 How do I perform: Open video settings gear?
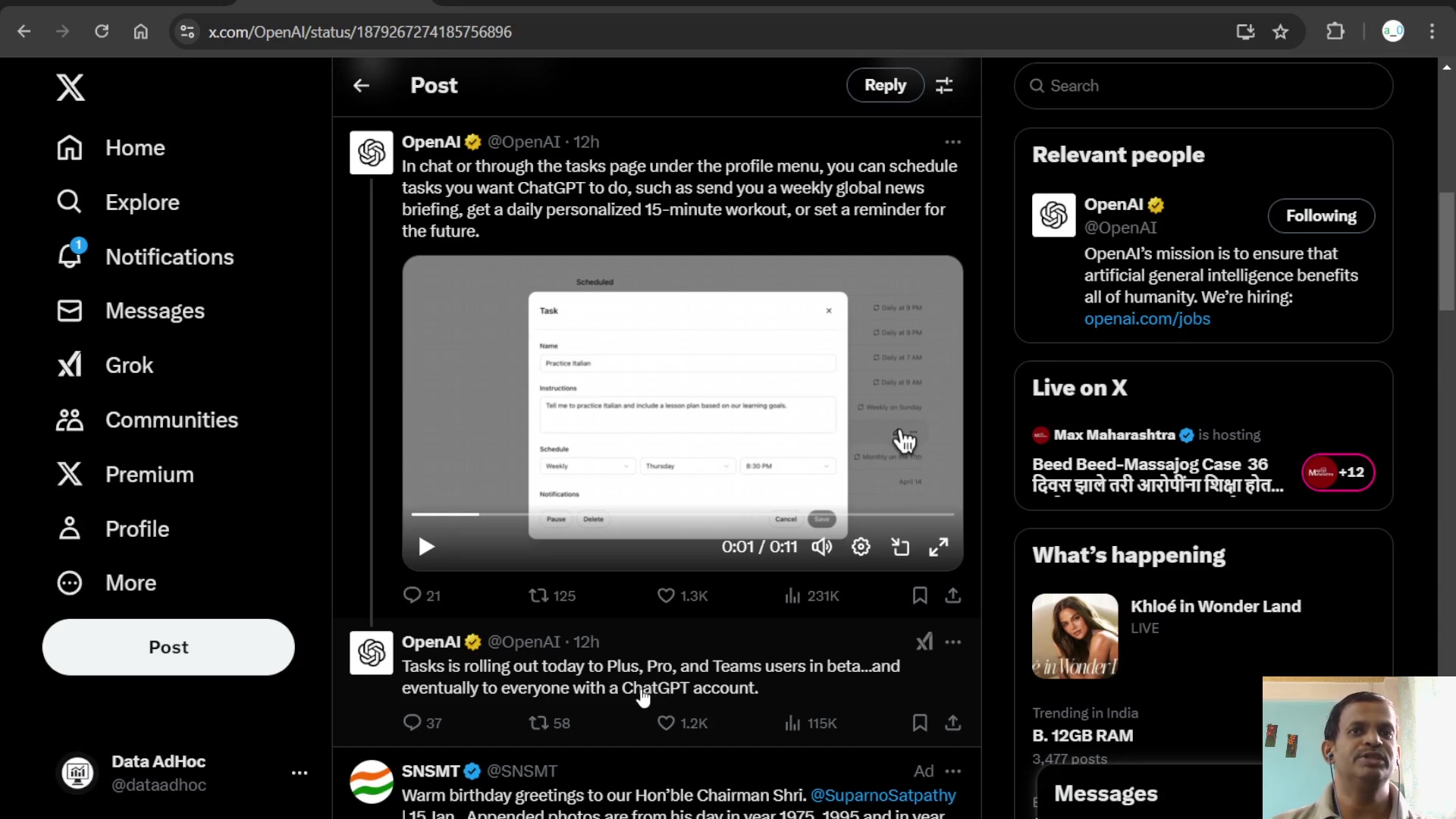(861, 547)
